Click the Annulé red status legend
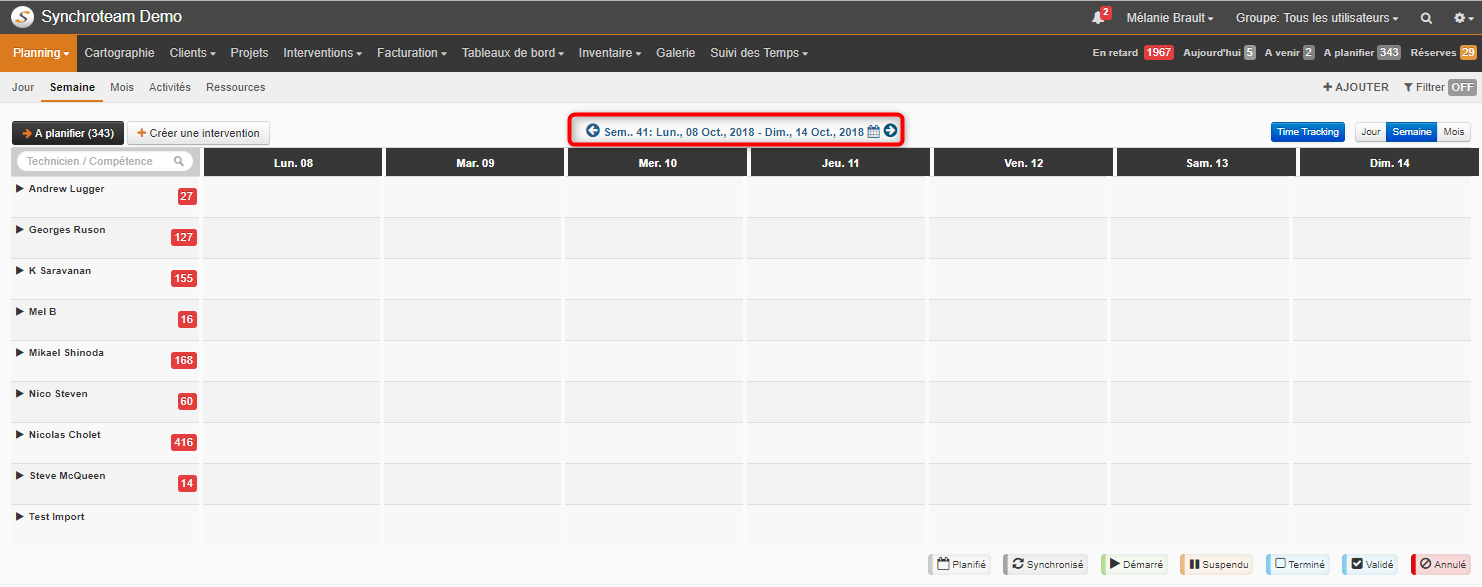1482x587 pixels. pos(1441,565)
